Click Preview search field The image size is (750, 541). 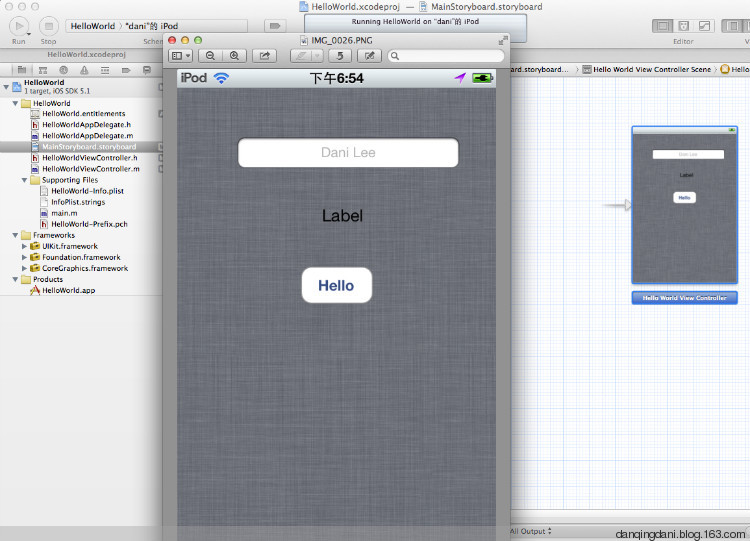coord(446,56)
